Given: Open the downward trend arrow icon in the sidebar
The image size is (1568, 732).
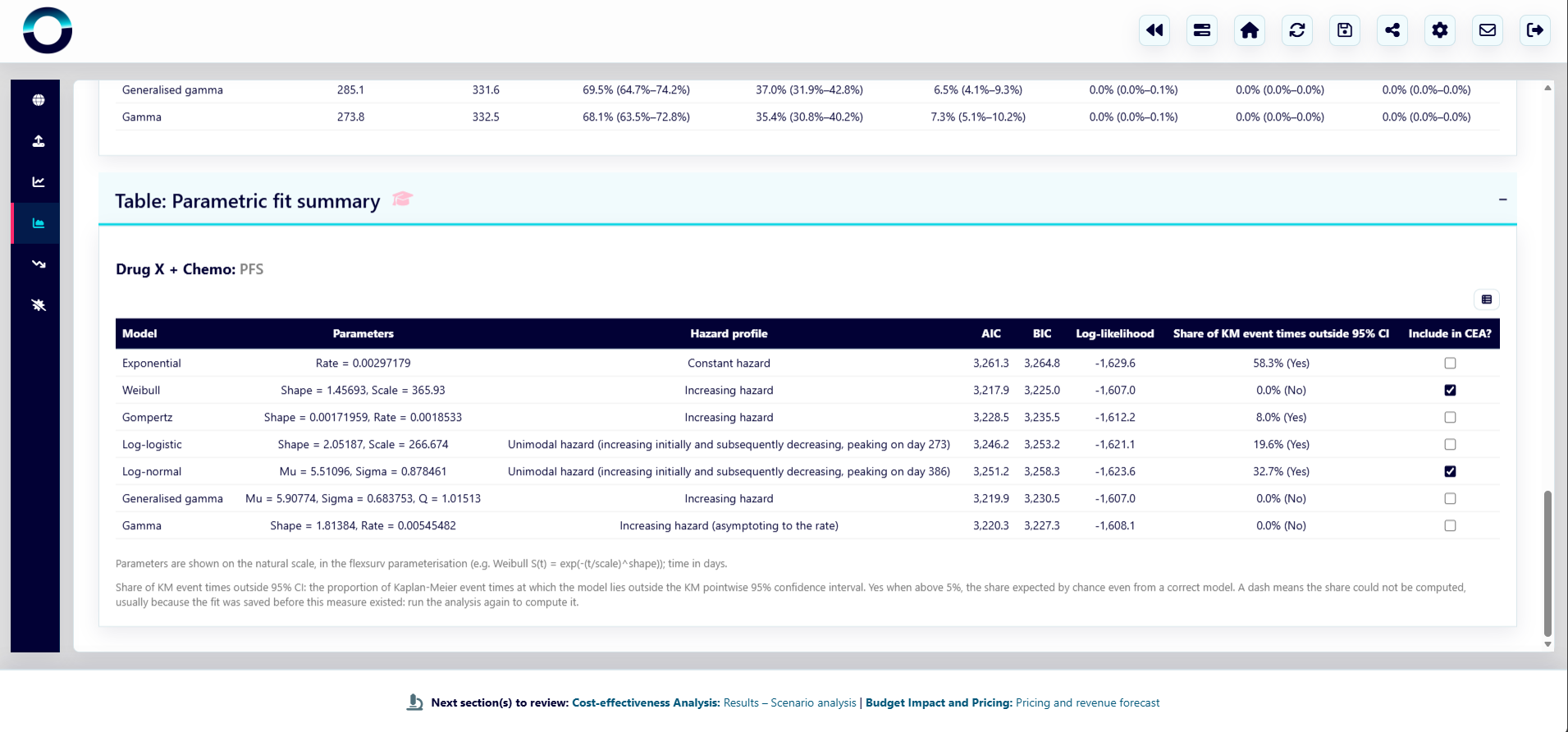Looking at the screenshot, I should tap(39, 264).
